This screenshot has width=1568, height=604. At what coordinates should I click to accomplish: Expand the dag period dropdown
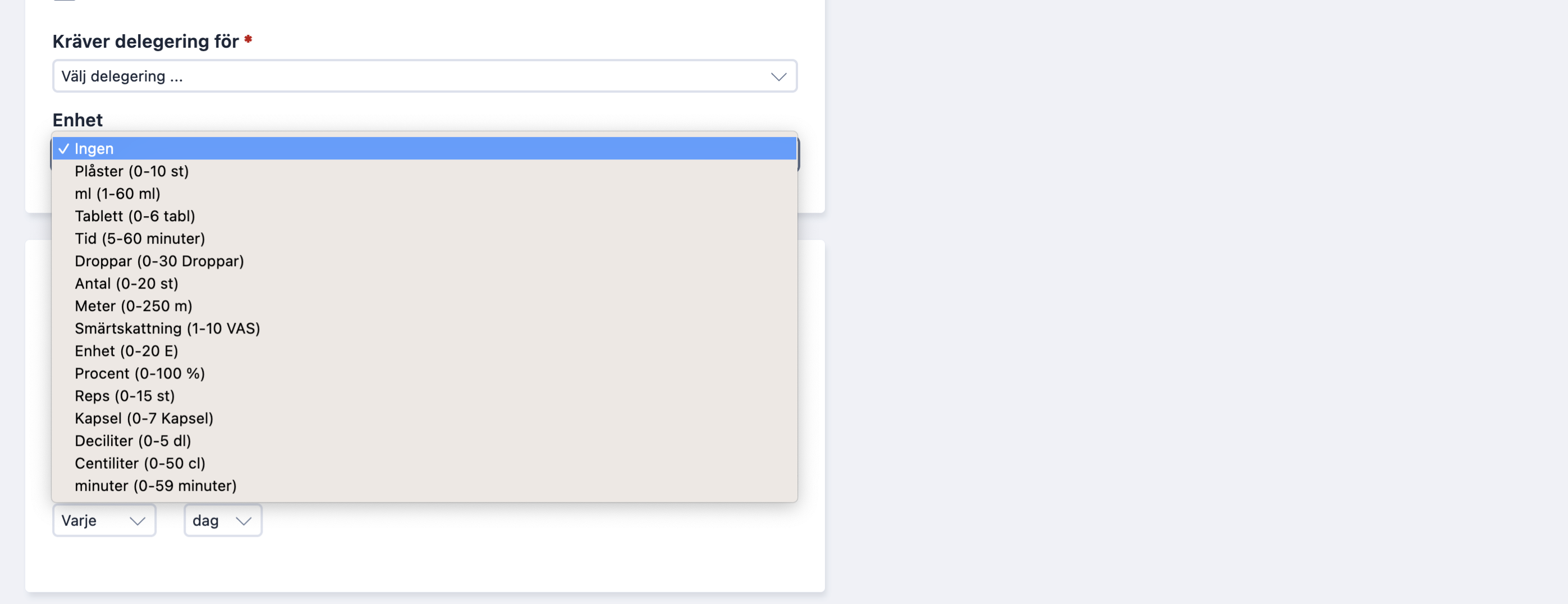click(223, 520)
